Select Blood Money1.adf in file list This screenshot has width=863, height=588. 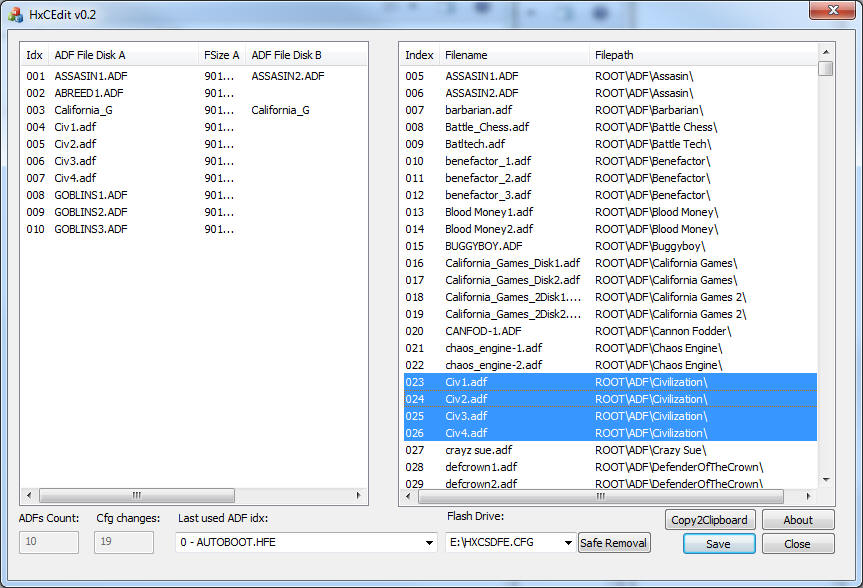click(489, 213)
